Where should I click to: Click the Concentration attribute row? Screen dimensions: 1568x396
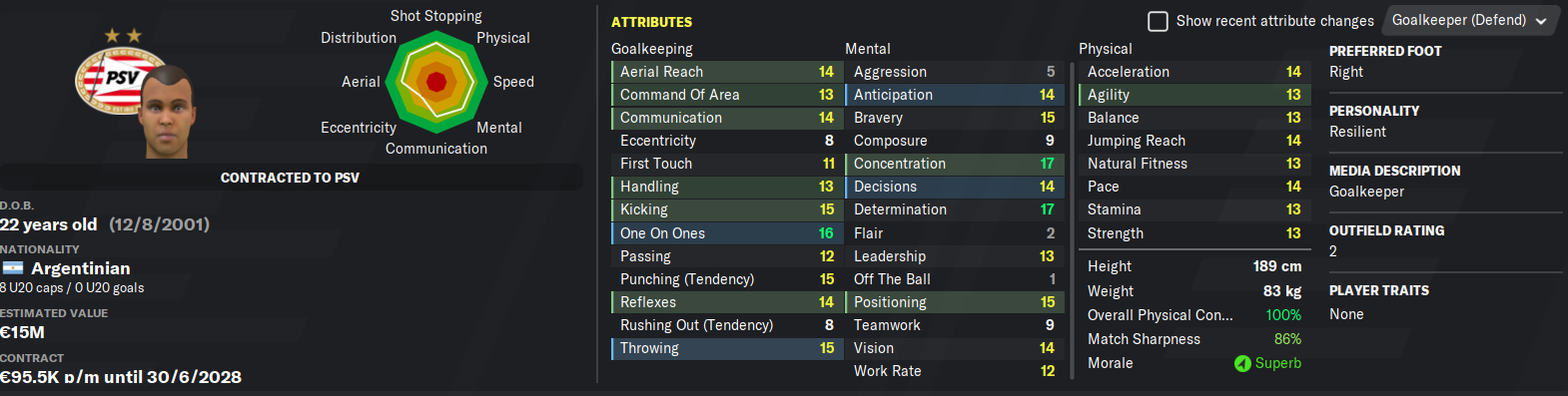coord(953,164)
